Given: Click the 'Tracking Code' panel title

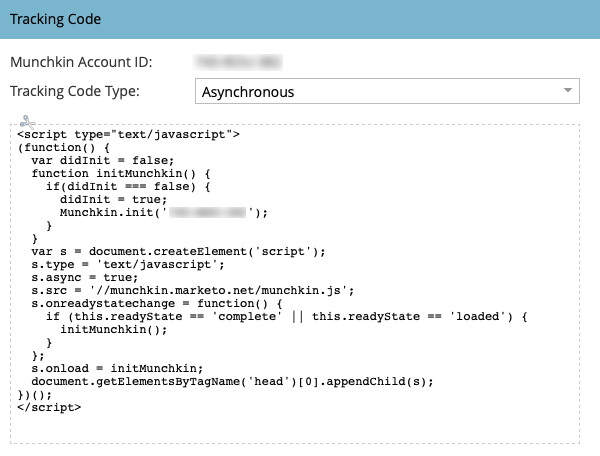Looking at the screenshot, I should pyautogui.click(x=55, y=19).
